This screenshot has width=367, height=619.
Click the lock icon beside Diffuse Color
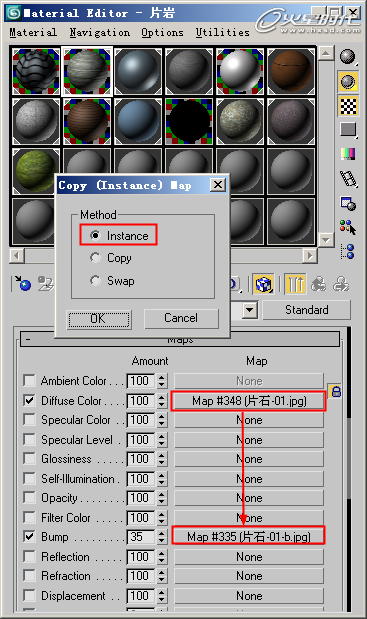336,391
